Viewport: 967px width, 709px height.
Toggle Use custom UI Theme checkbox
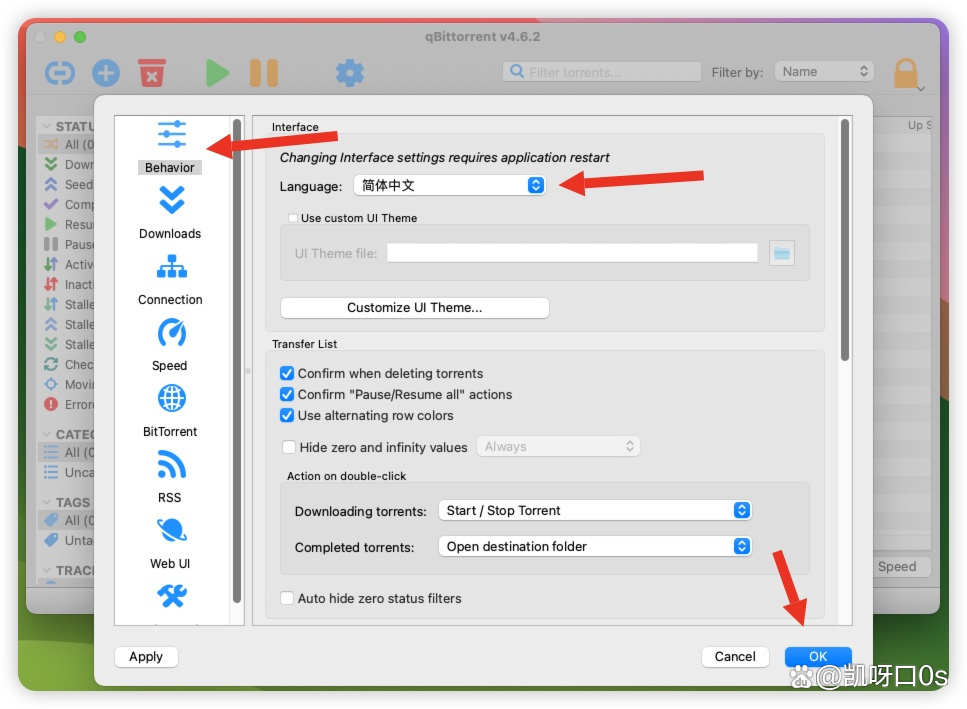tap(293, 218)
